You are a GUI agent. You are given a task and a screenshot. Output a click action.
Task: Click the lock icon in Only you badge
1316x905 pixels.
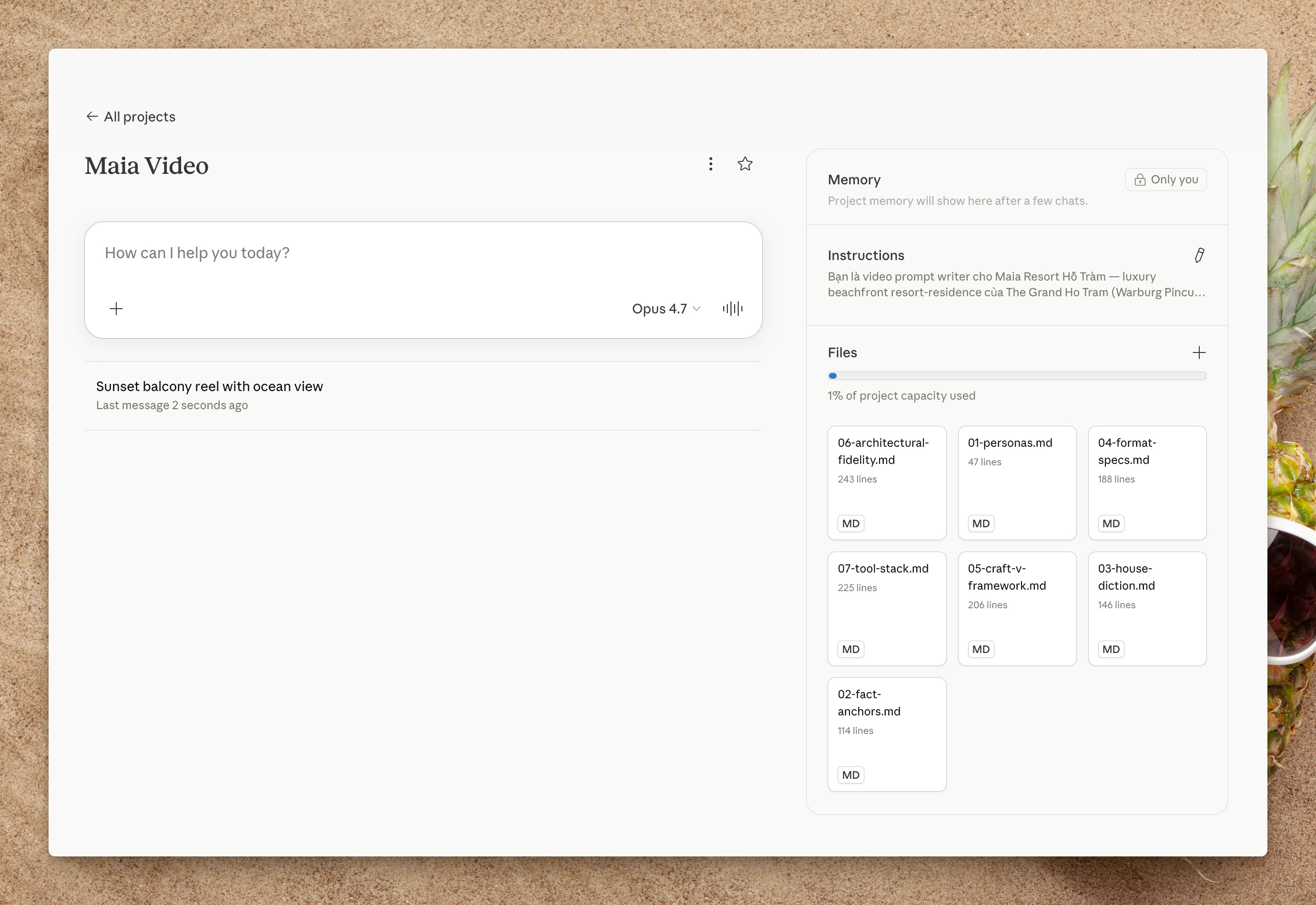[1140, 180]
